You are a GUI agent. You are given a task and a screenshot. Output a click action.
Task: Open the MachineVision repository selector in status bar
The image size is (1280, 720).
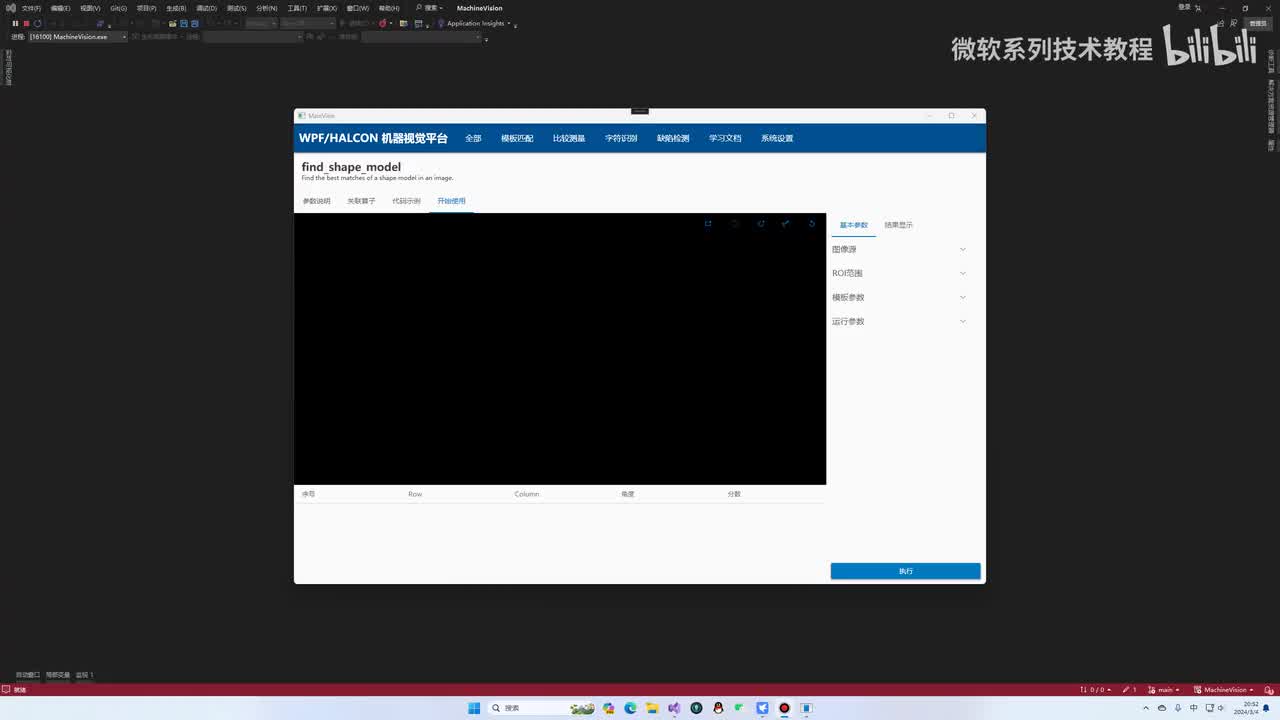point(1224,690)
